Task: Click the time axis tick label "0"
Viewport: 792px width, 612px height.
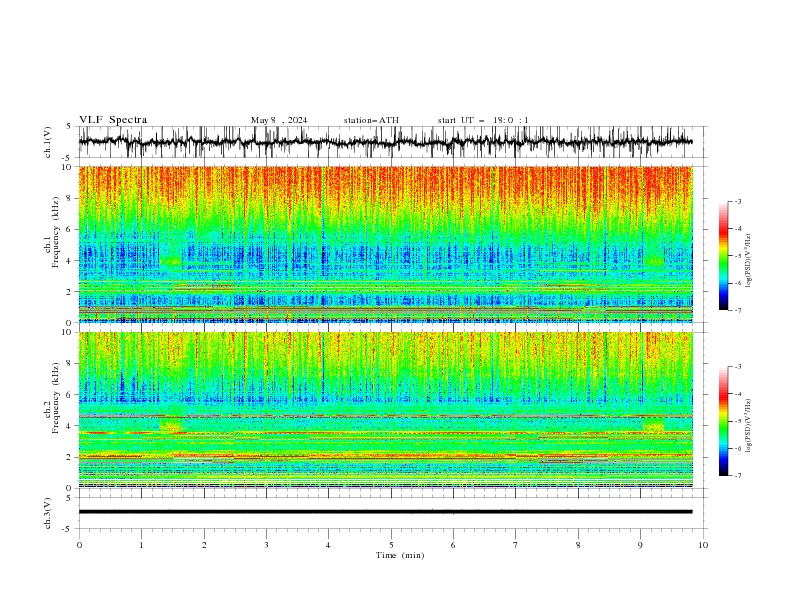Action: (x=79, y=545)
